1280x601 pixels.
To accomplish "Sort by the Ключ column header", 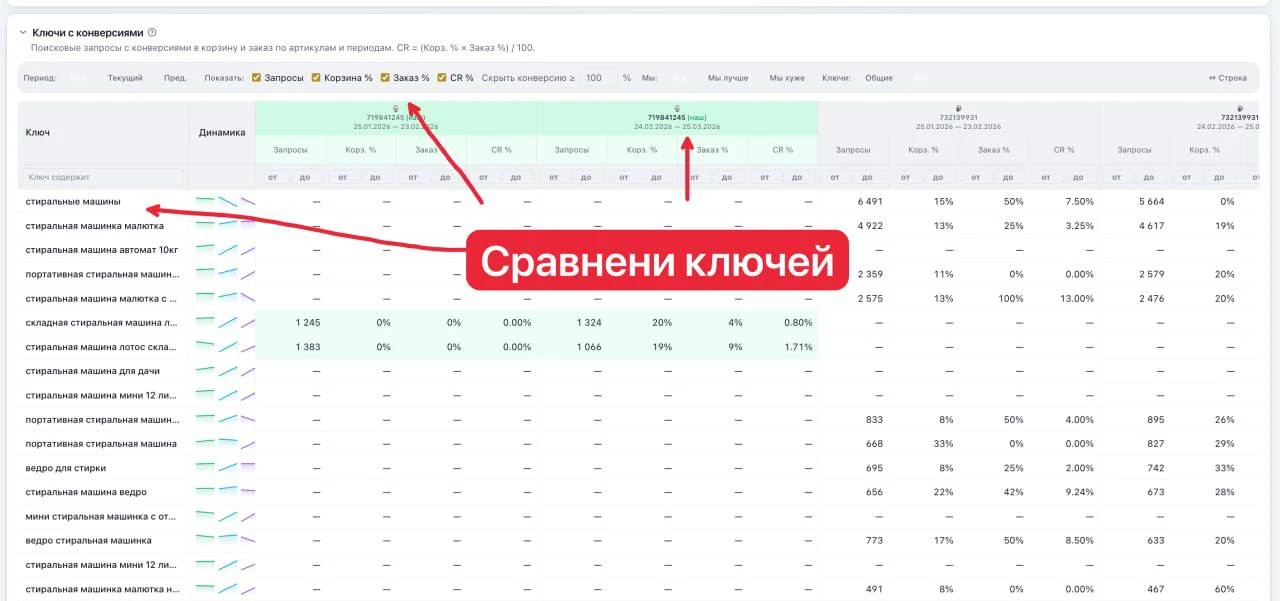I will click(x=38, y=132).
